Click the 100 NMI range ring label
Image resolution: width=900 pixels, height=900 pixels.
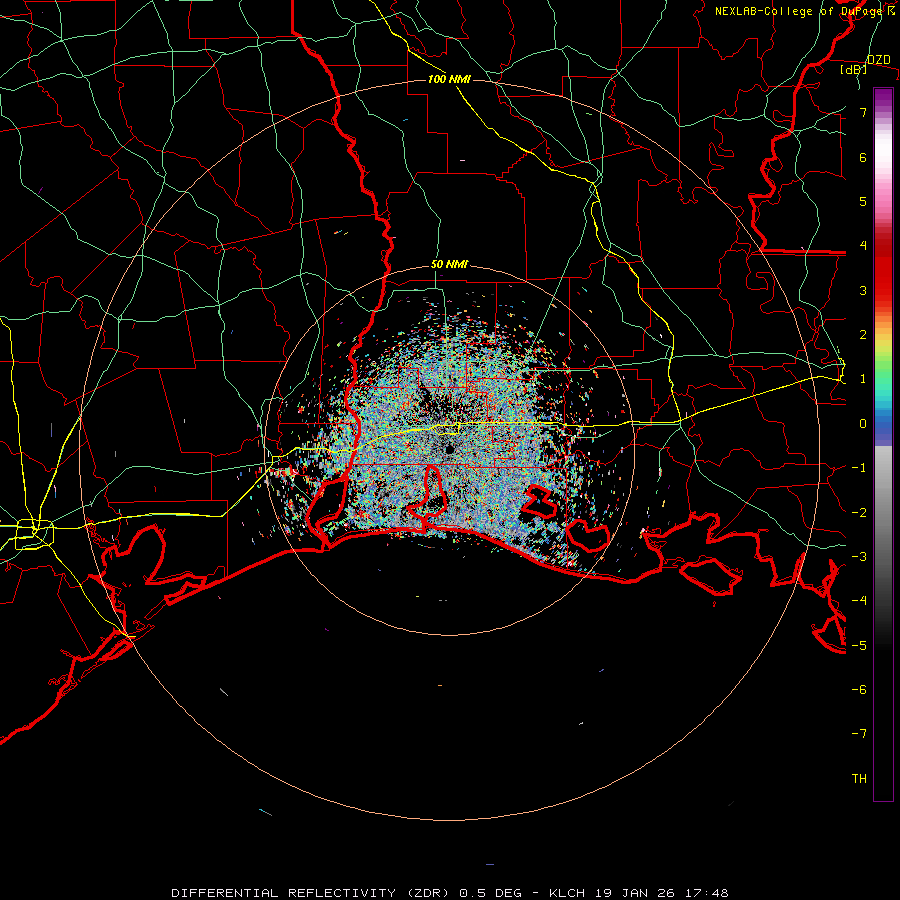pos(449,79)
